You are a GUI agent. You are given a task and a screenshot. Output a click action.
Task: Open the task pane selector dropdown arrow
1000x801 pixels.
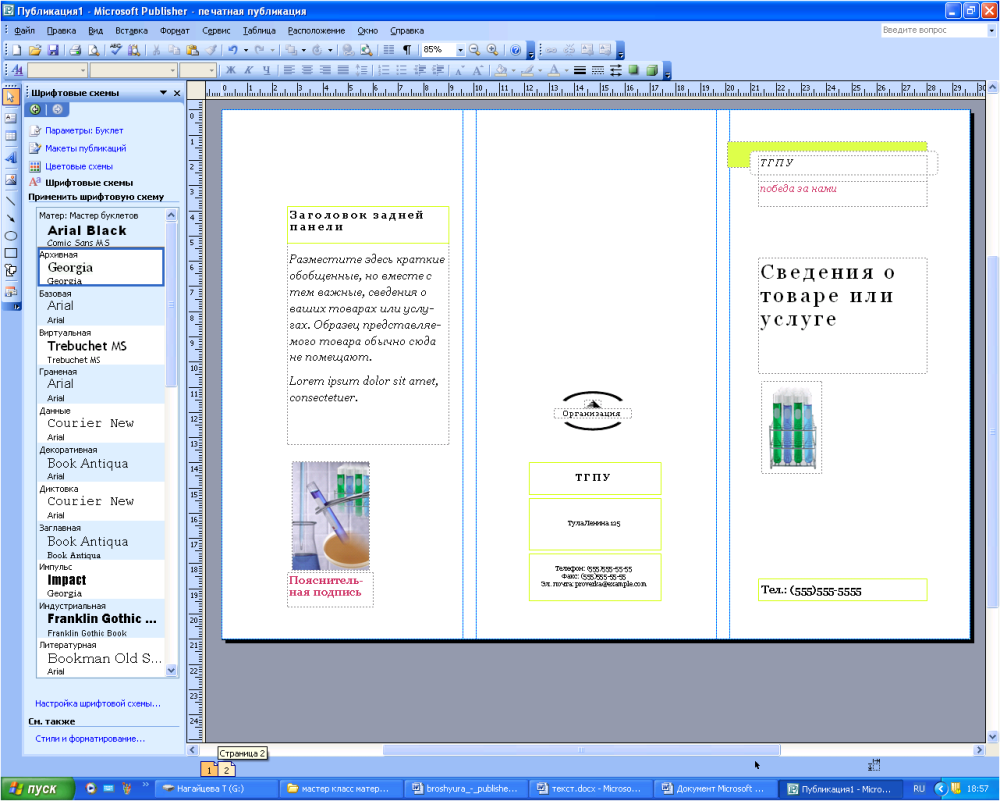(164, 93)
